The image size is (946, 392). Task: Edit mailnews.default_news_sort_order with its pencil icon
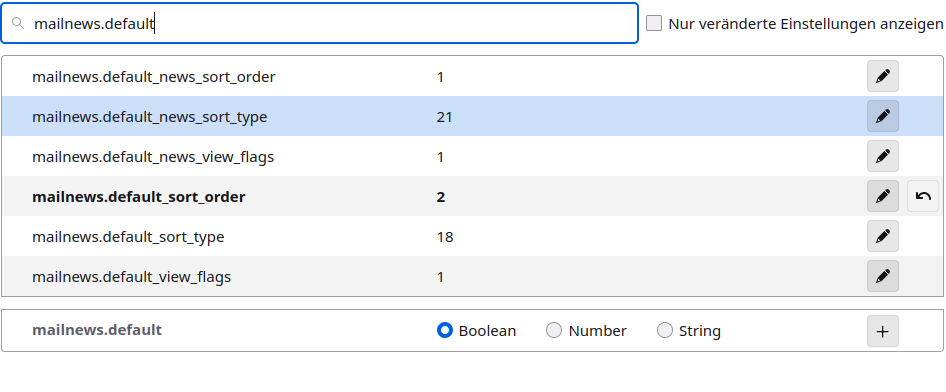coord(883,76)
